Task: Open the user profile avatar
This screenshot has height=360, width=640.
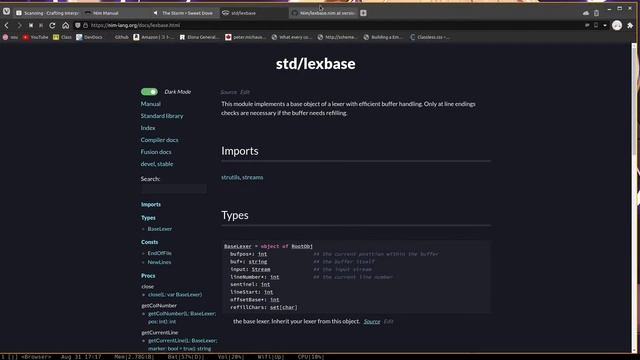Action: point(617,25)
